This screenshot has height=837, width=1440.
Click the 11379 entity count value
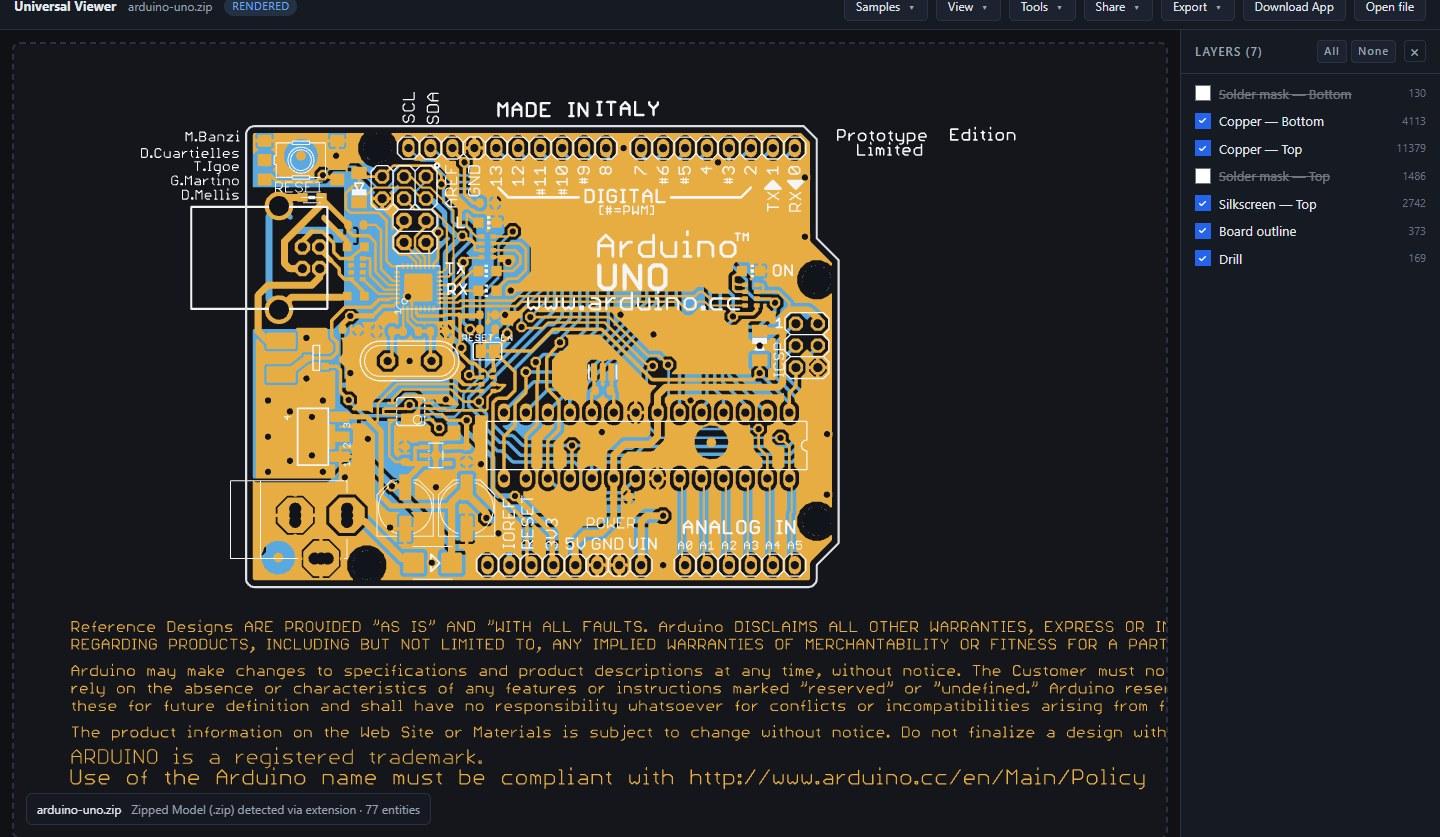click(1411, 149)
